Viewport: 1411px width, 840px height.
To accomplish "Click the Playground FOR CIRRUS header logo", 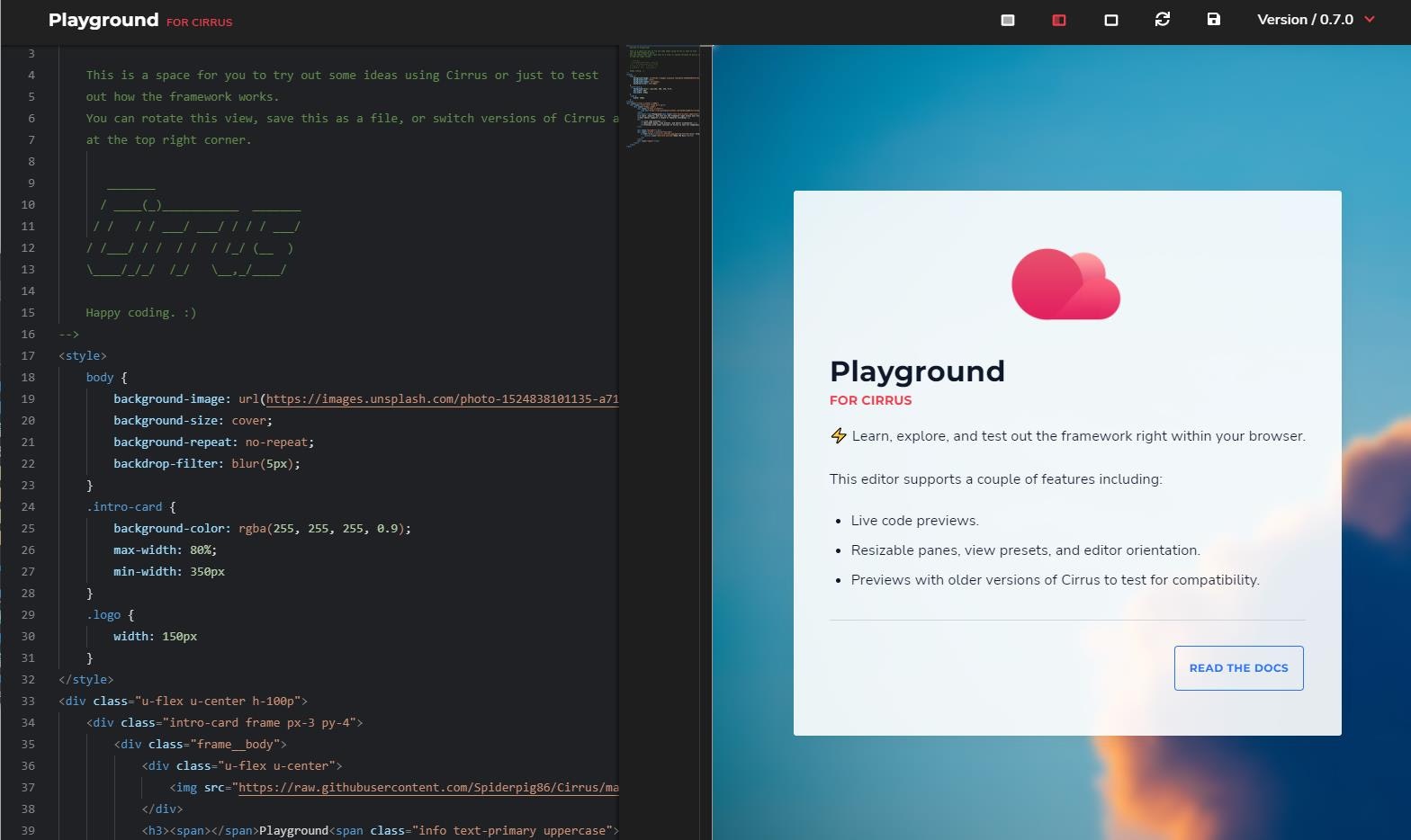I will tap(140, 20).
